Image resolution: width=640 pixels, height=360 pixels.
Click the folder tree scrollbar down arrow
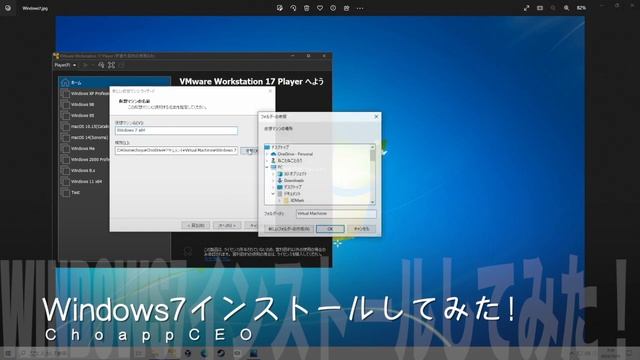pos(372,202)
